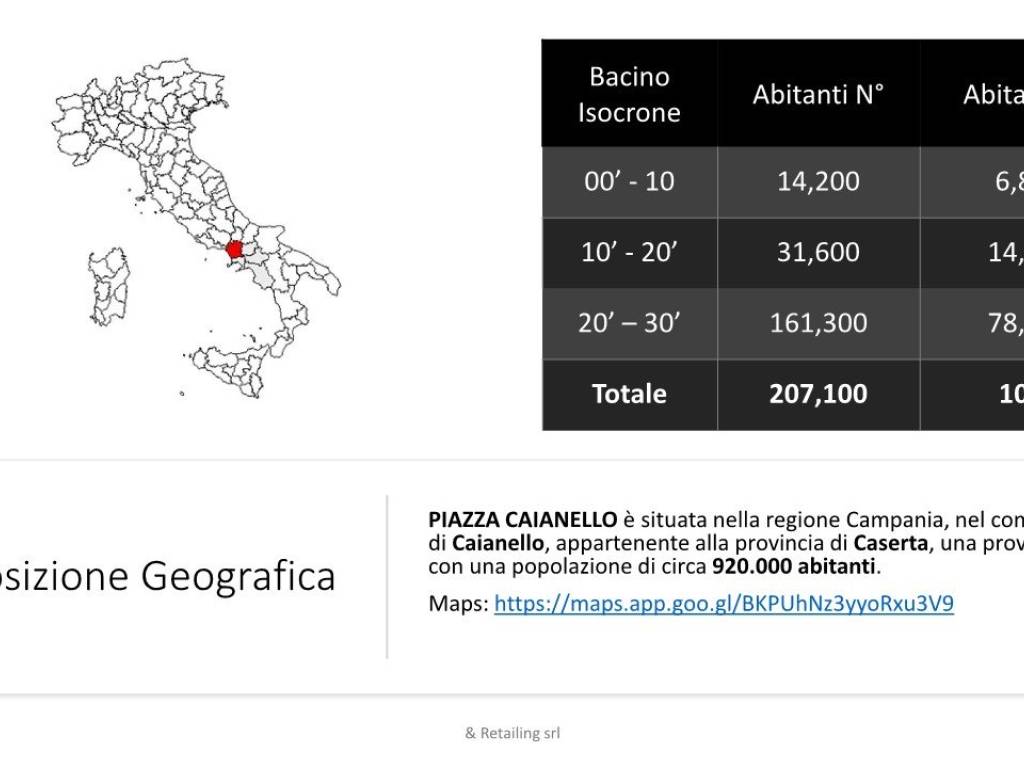The height and width of the screenshot is (768, 1024).
Task: Click the 10' - 20' row label
Action: [x=629, y=252]
